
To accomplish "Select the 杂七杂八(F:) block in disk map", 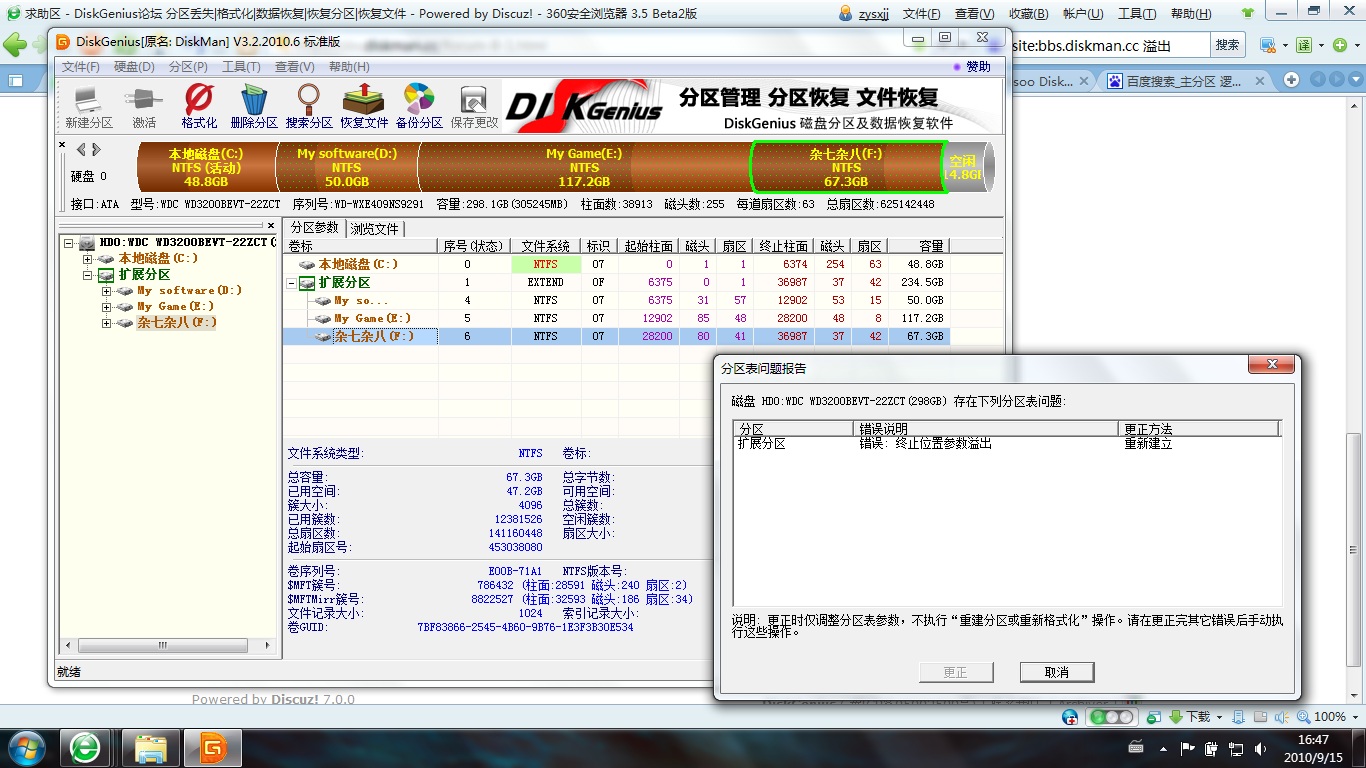I will [x=846, y=167].
